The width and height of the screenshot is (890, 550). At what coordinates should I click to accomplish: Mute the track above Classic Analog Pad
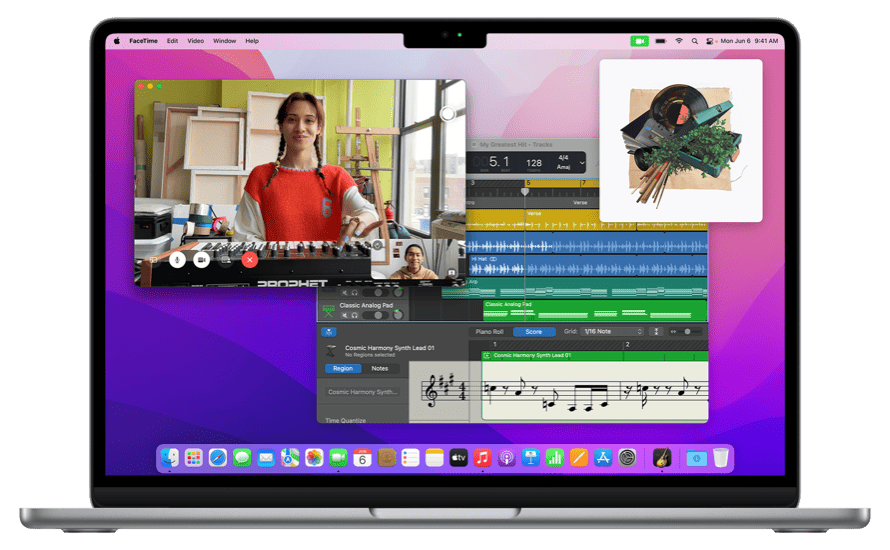[x=344, y=293]
